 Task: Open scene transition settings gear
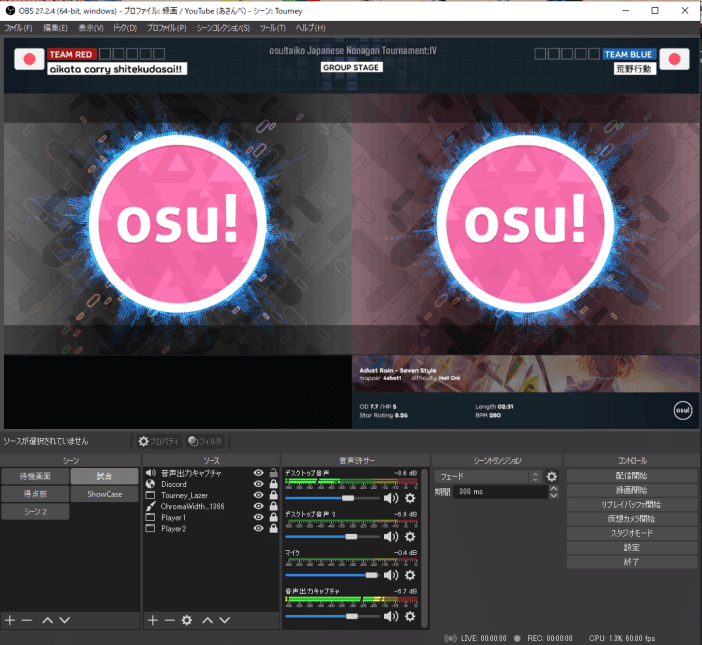(x=552, y=476)
